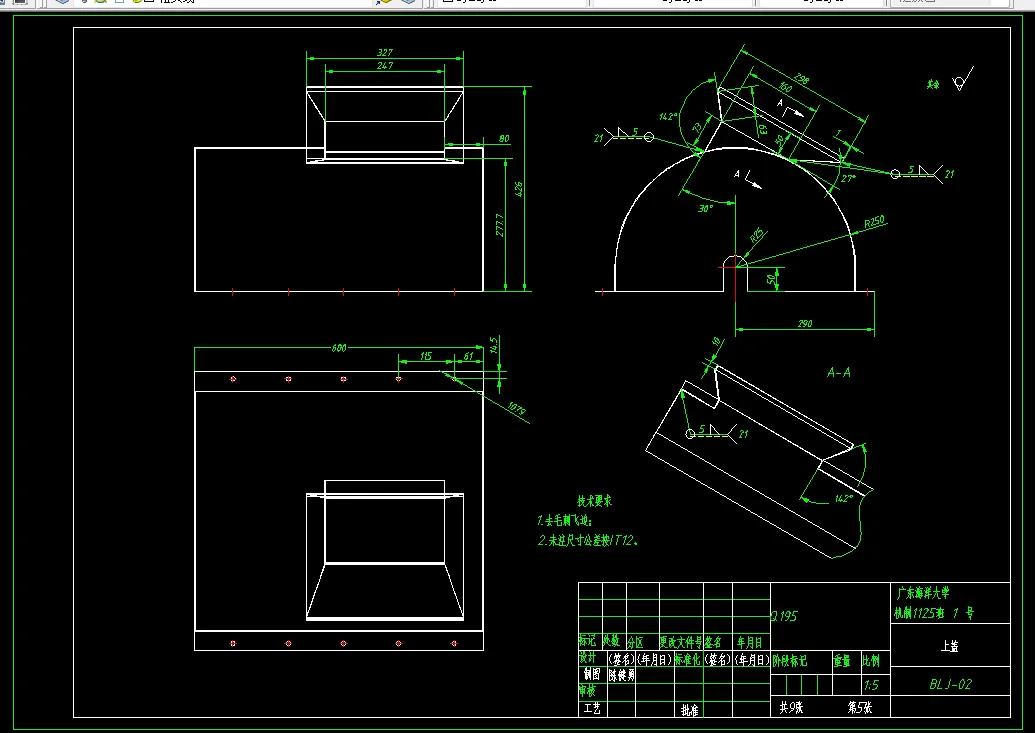Select the 61 dimension in top view

click(x=468, y=357)
